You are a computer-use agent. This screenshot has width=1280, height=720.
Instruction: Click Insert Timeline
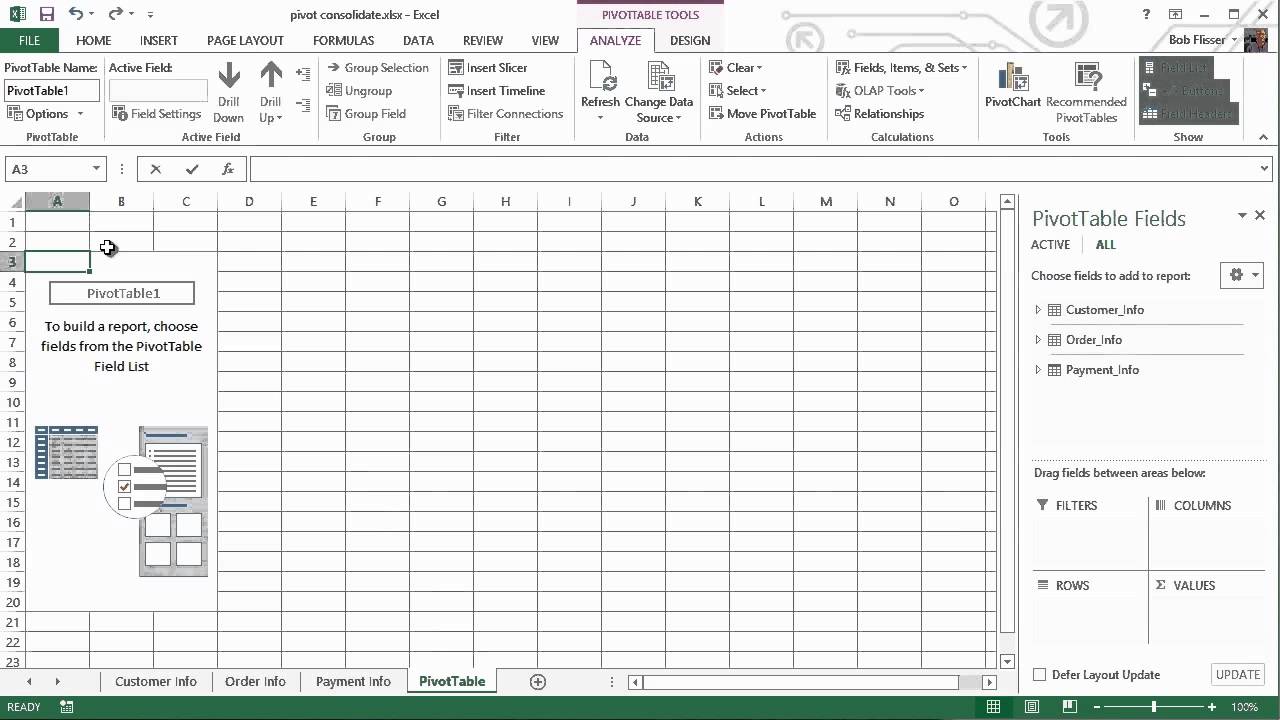(497, 91)
